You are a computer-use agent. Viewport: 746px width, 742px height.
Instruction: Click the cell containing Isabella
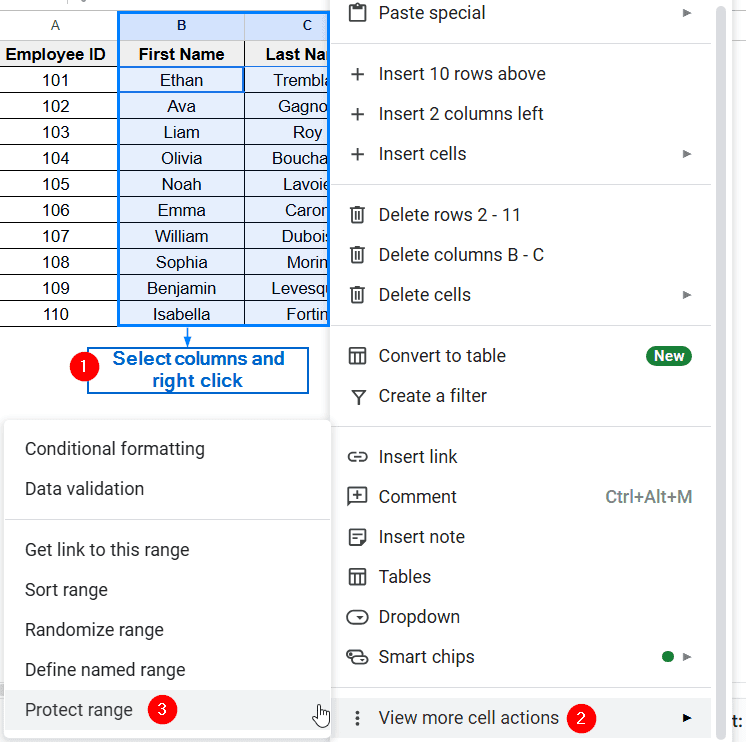coord(181,314)
